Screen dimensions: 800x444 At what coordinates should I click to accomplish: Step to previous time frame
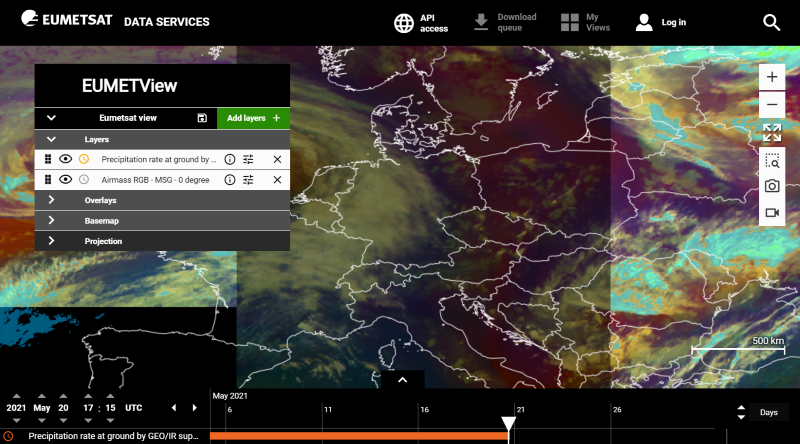coord(174,408)
